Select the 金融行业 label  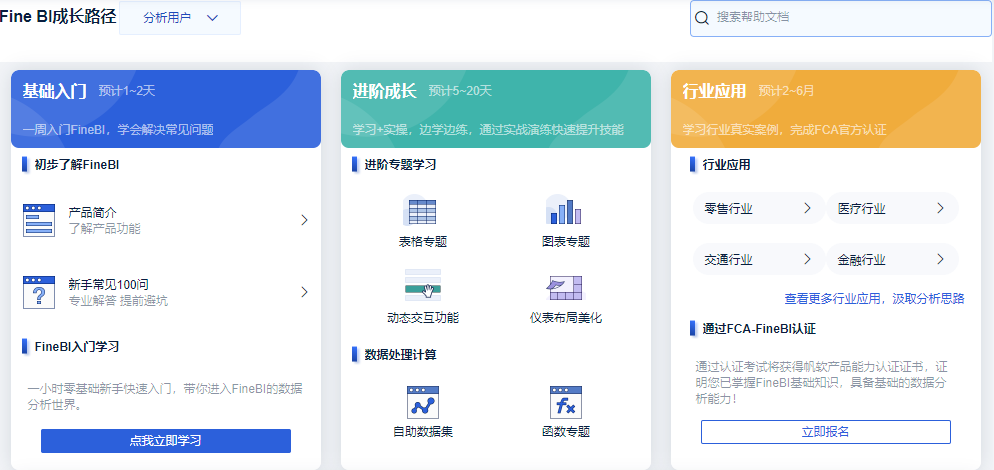[862, 259]
